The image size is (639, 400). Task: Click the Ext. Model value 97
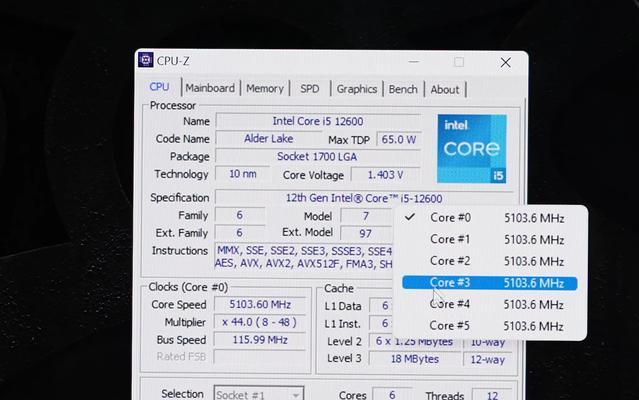pyautogui.click(x=365, y=234)
